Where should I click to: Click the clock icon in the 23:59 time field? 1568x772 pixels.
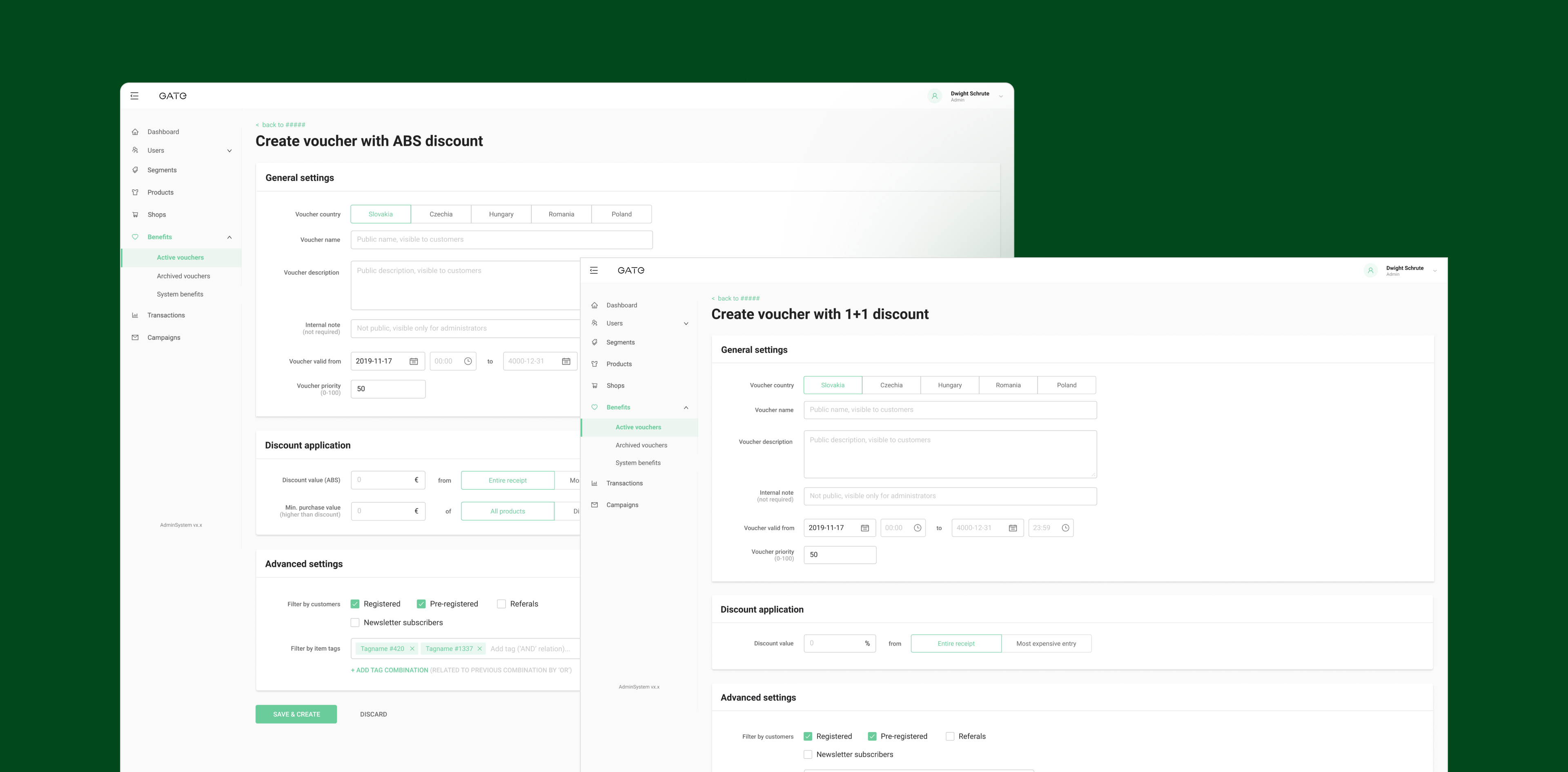pyautogui.click(x=1065, y=528)
